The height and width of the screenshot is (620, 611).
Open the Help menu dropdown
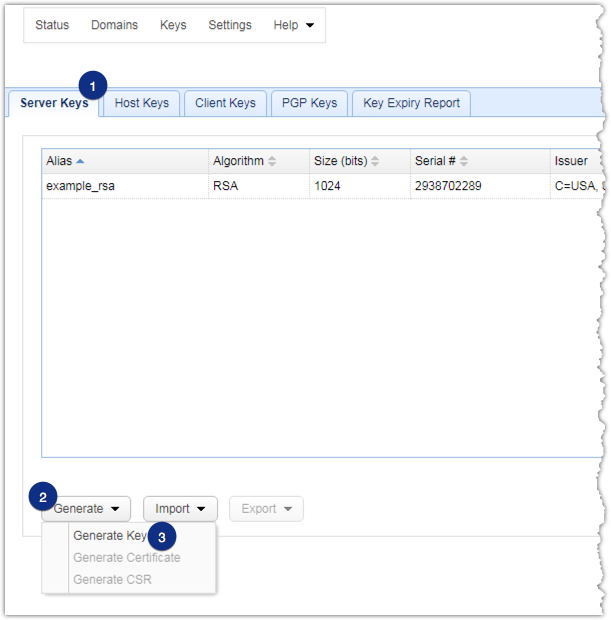click(x=293, y=25)
